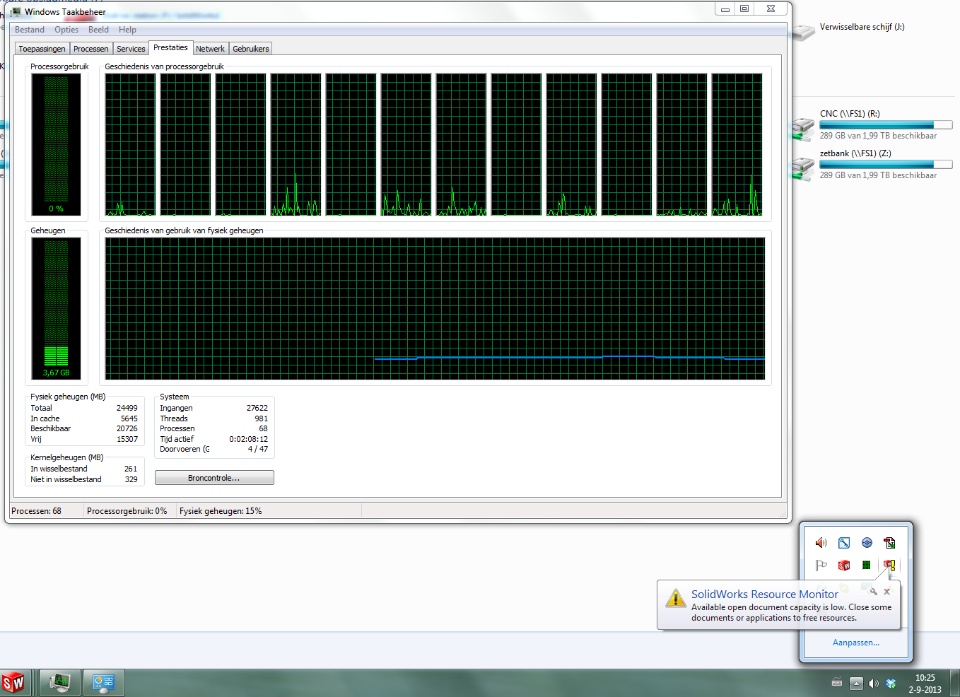960x697 pixels.
Task: Click the zetbank (Z:) drive capacity bar
Action: 886,164
